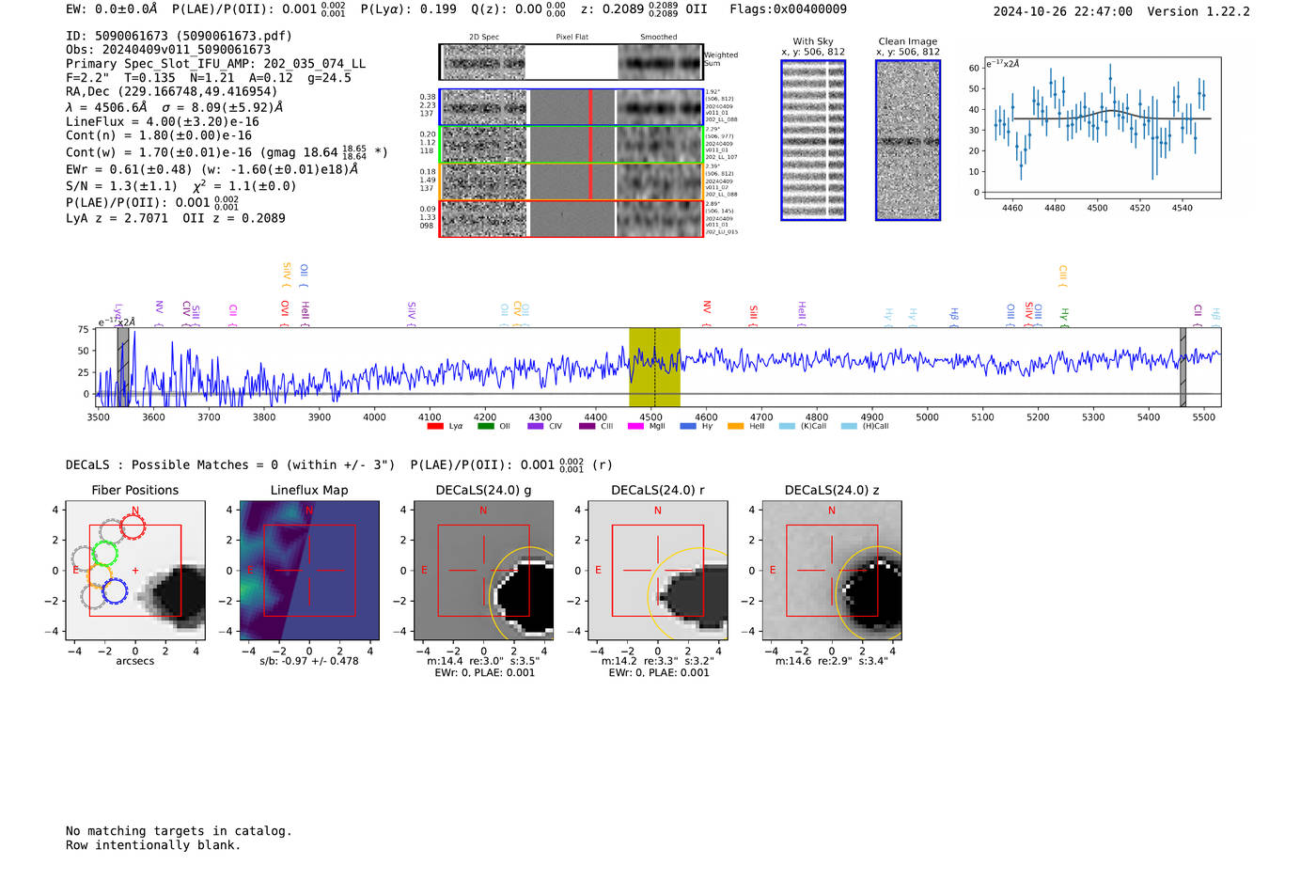This screenshot has width=1316, height=896.
Task: Click the gray hatched band near 3550
Action: (x=123, y=368)
